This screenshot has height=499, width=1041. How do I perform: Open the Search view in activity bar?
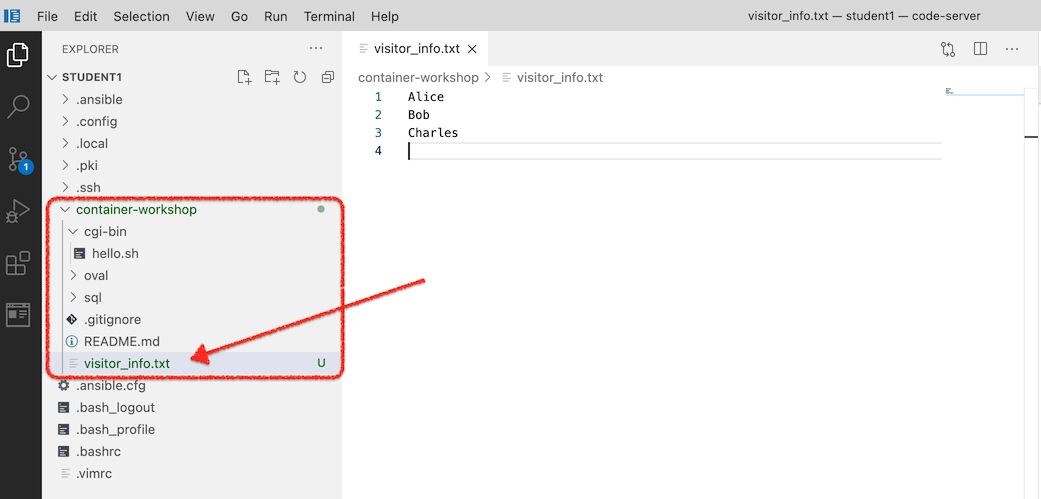point(18,107)
